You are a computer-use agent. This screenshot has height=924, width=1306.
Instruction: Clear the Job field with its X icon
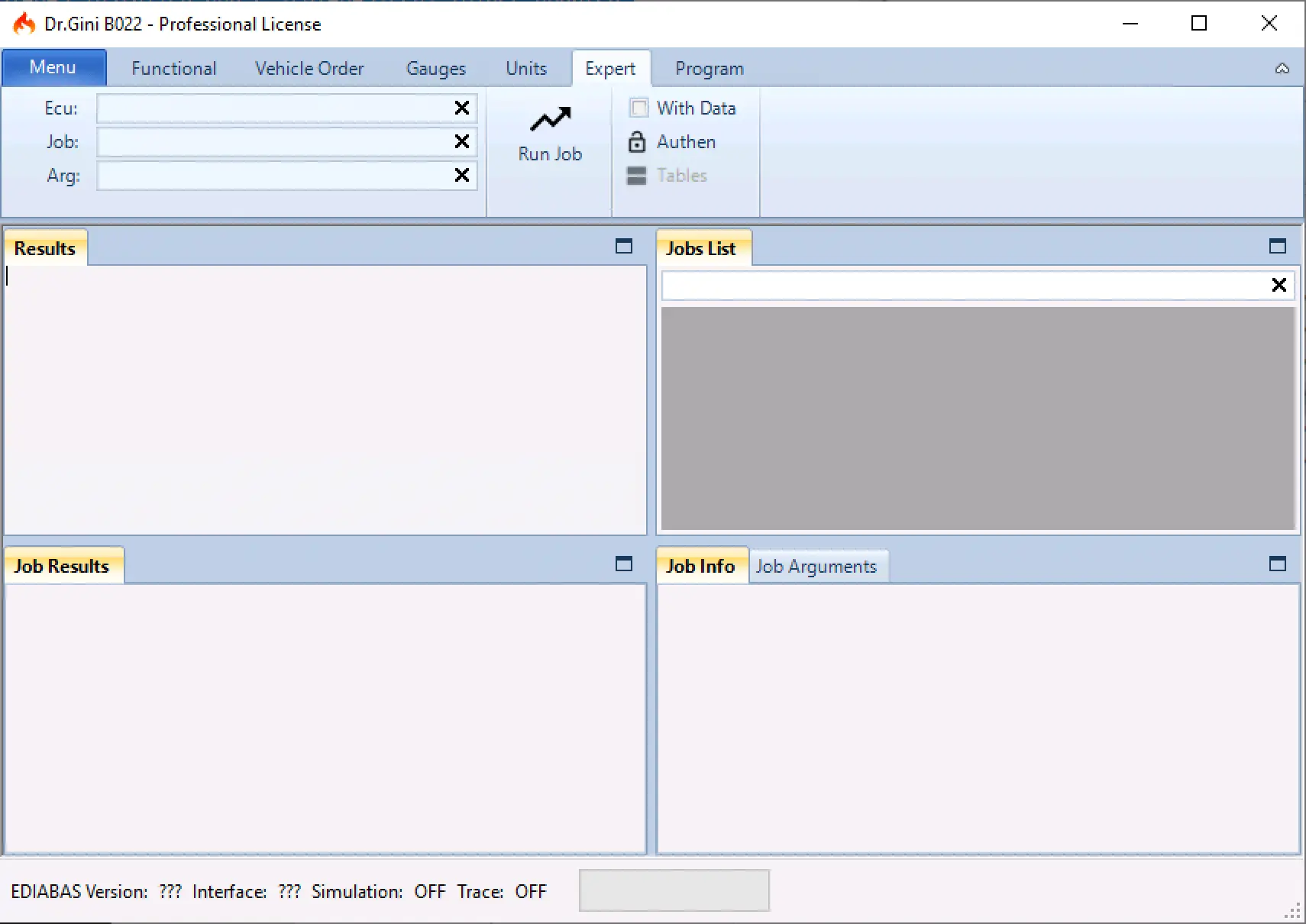click(461, 141)
